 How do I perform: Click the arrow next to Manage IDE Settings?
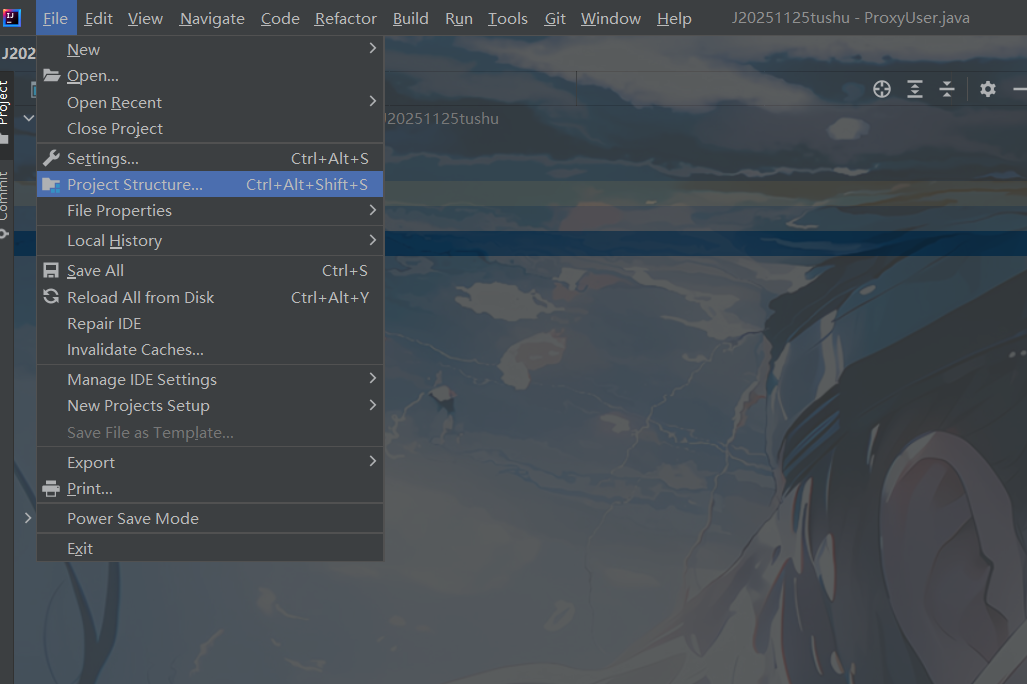click(x=373, y=378)
